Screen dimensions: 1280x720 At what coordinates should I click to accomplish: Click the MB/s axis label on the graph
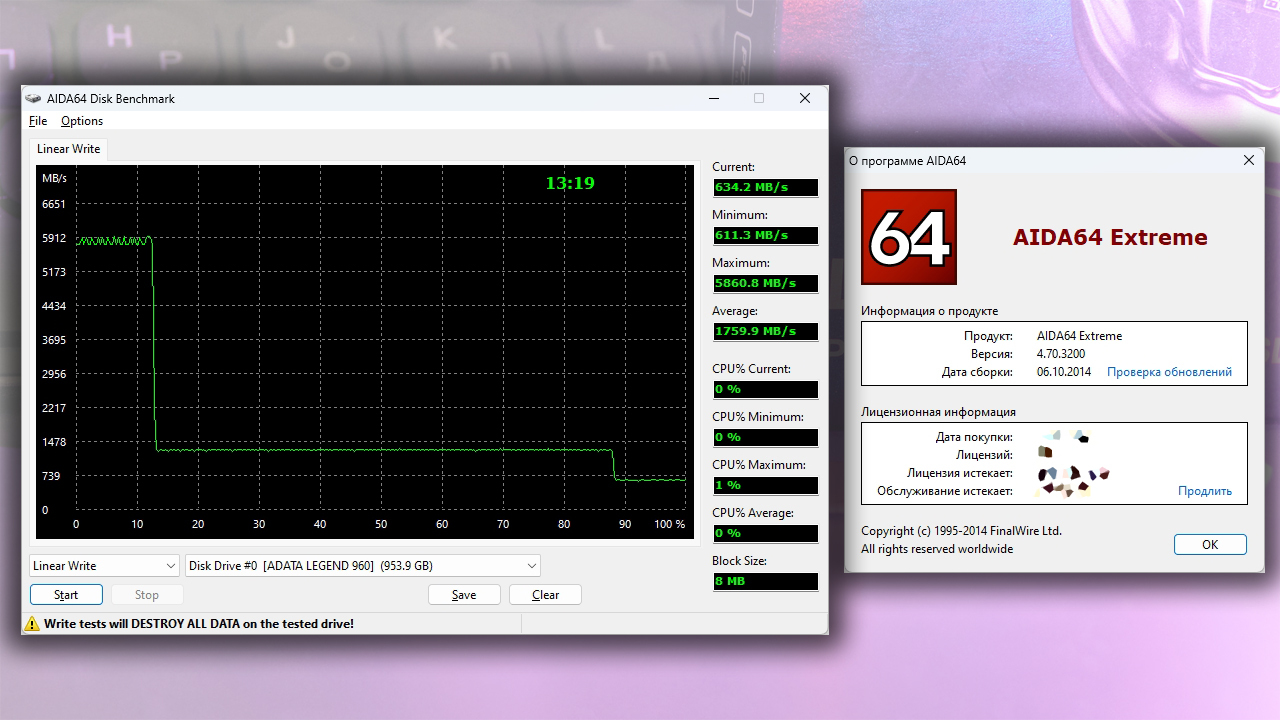[54, 178]
